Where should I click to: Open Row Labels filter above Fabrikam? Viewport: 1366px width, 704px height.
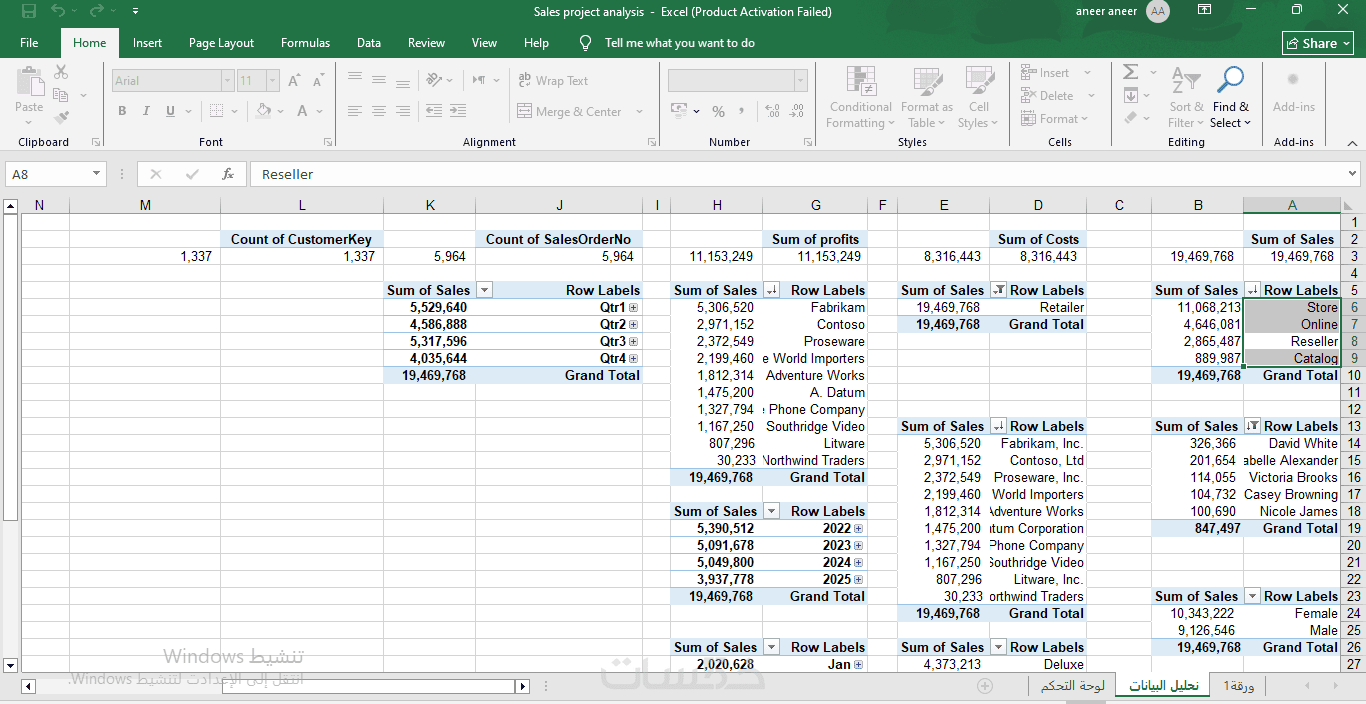click(x=771, y=290)
